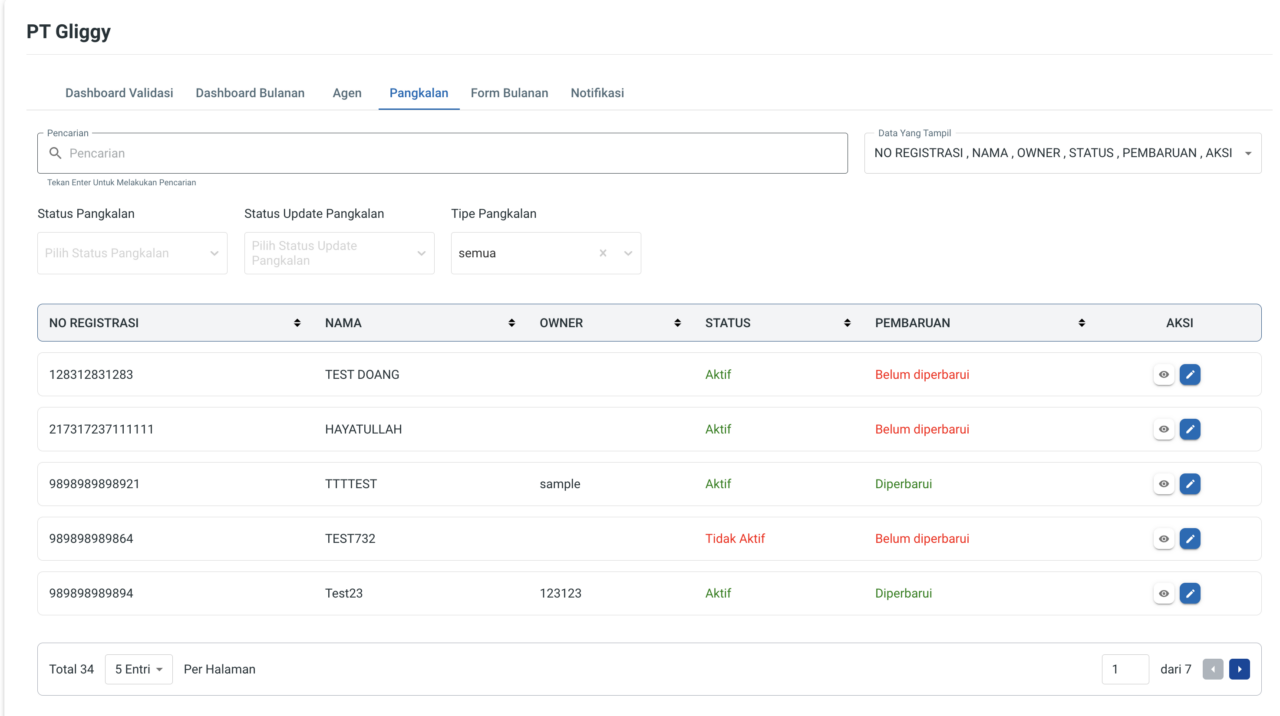1280x716 pixels.
Task: Click the edit pencil icon for Test23
Action: tap(1190, 593)
